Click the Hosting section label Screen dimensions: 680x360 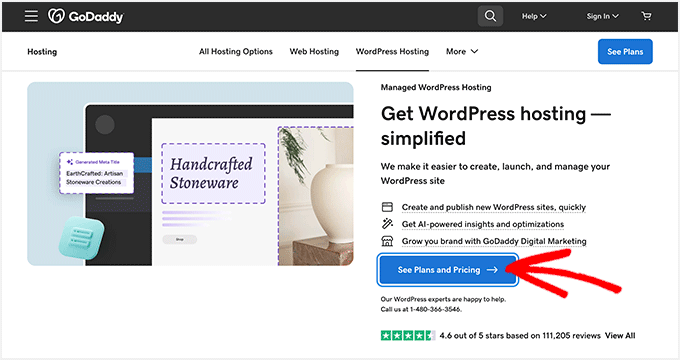(42, 52)
